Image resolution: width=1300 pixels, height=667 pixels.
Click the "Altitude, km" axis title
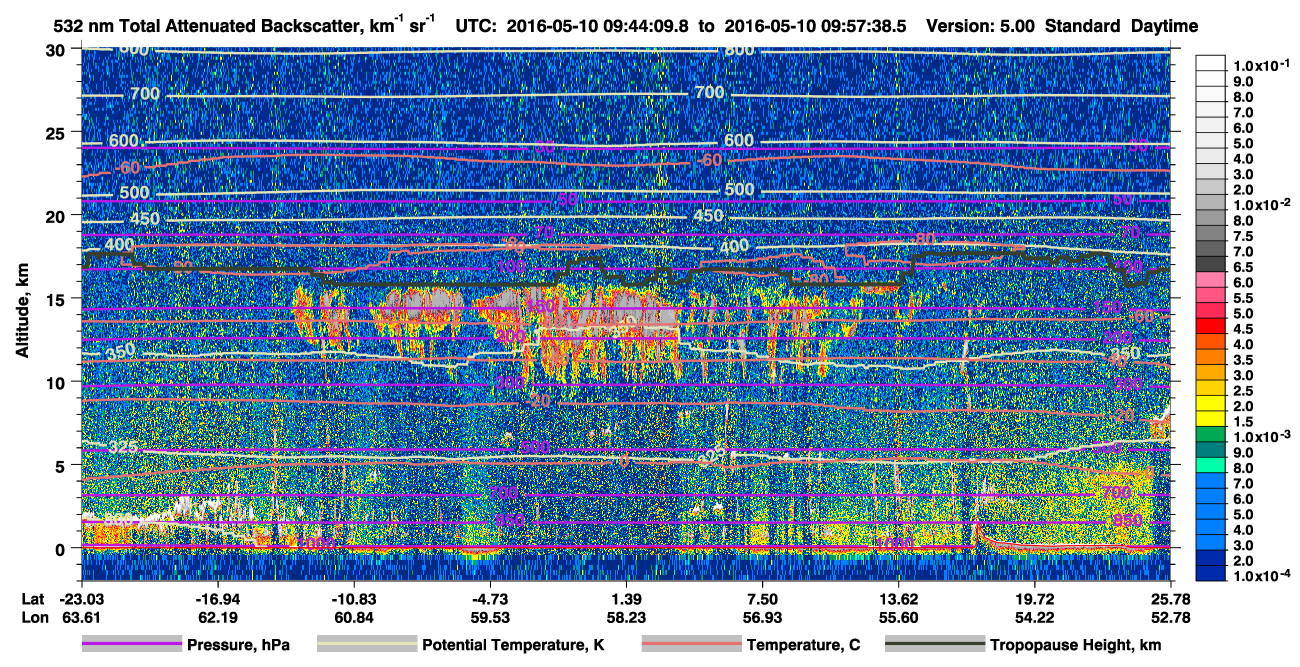click(x=22, y=311)
